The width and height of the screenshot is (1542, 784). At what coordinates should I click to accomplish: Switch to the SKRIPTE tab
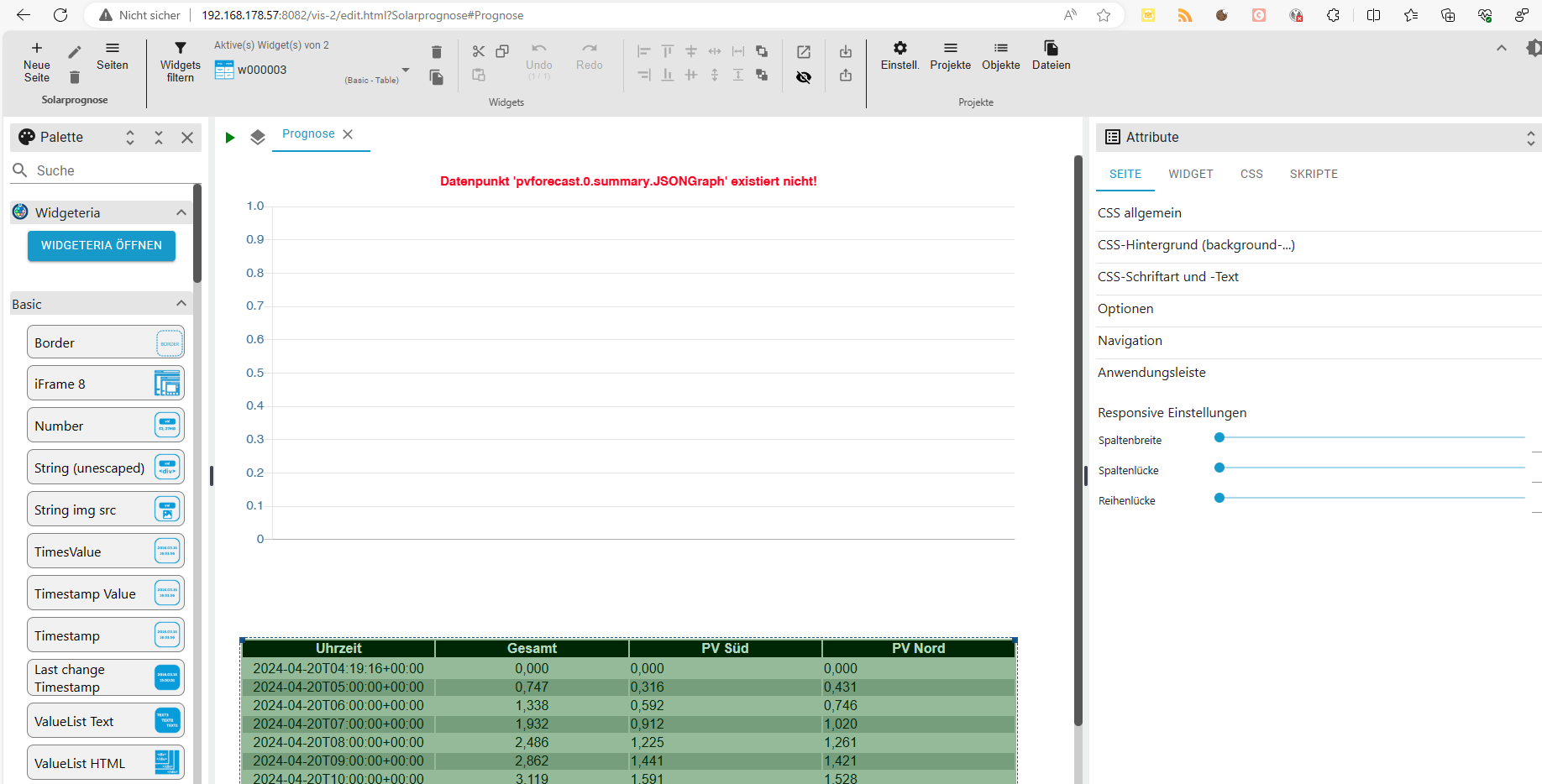(x=1314, y=174)
